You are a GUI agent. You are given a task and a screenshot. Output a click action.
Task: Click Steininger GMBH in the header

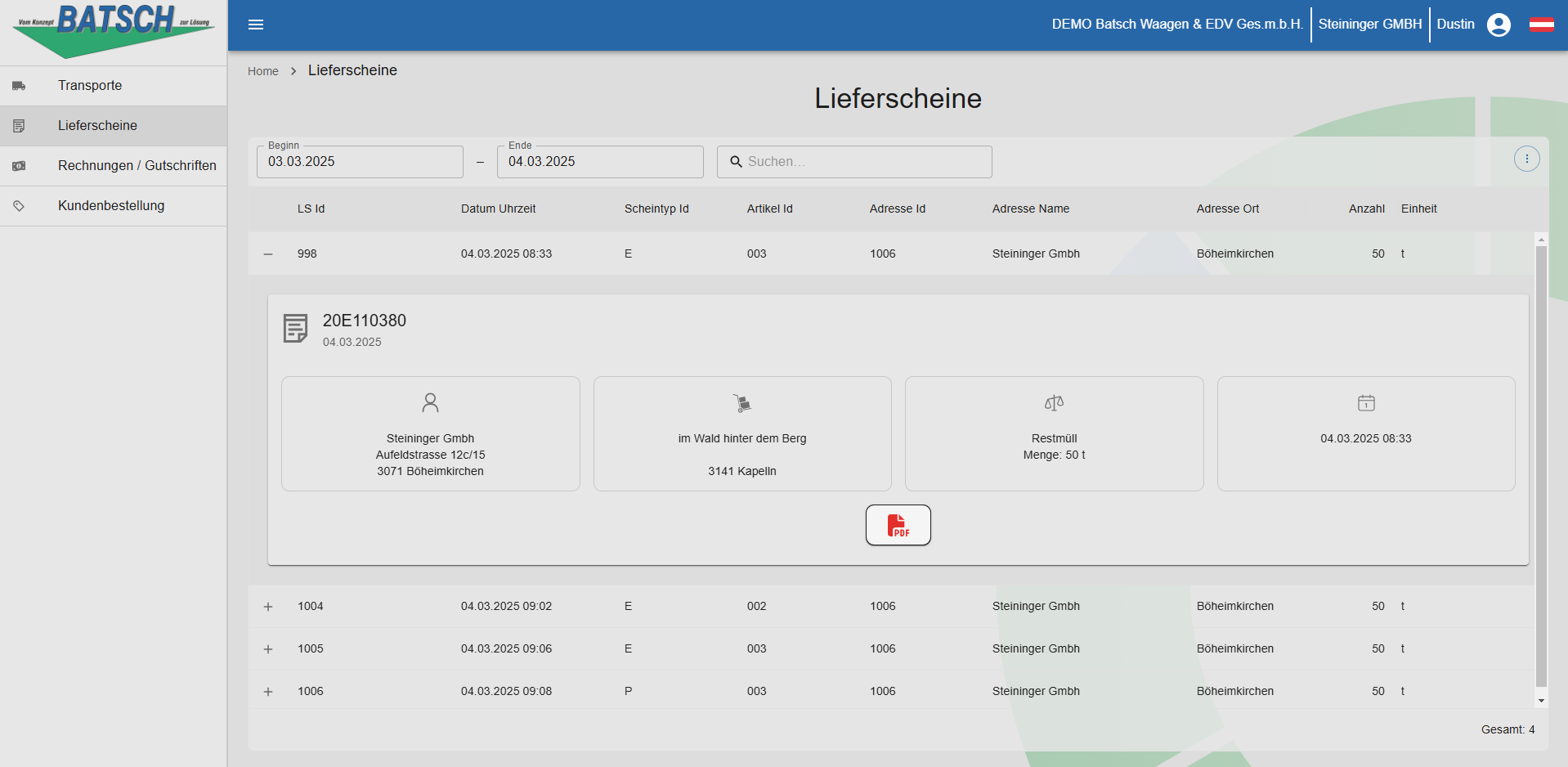[1370, 25]
